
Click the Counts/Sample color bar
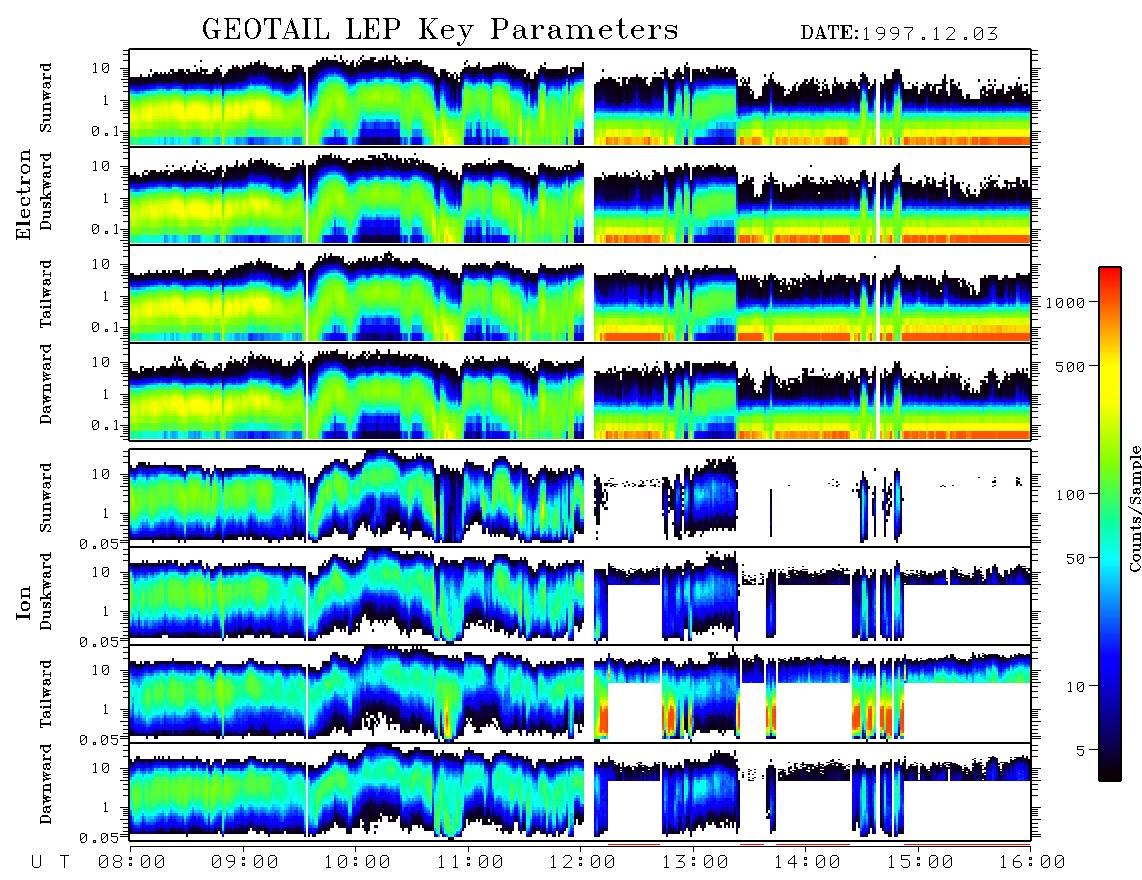[x=1109, y=524]
